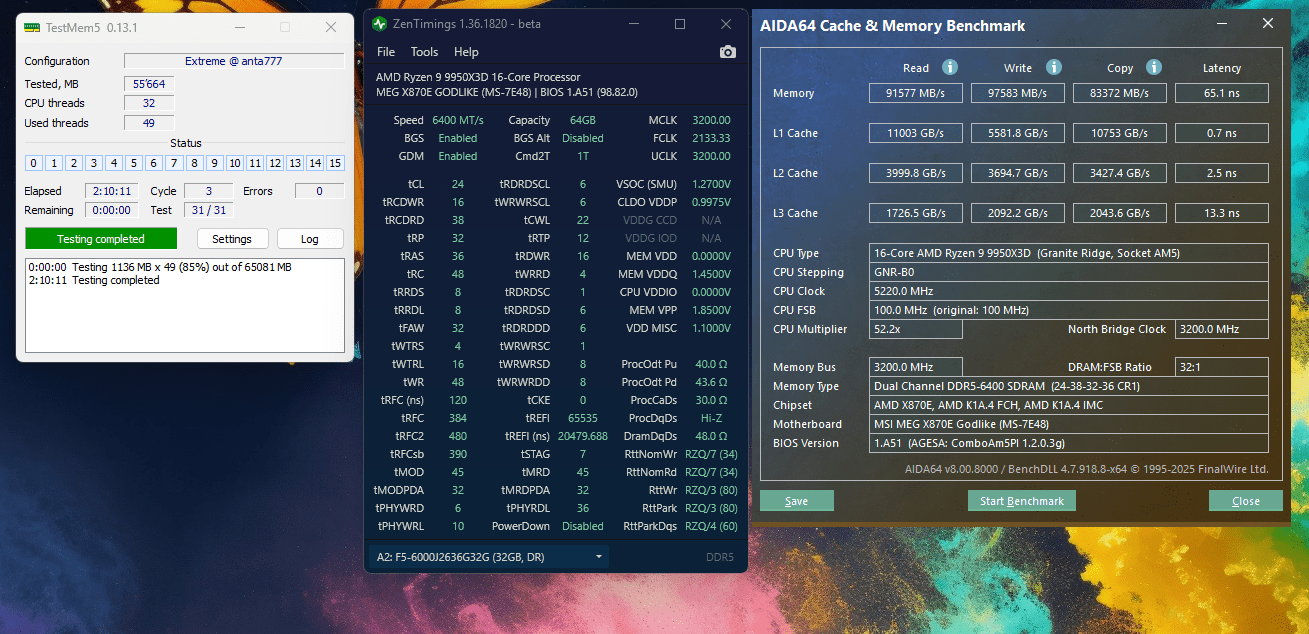
Task: Click the Capacity 64GB value
Action: point(583,120)
